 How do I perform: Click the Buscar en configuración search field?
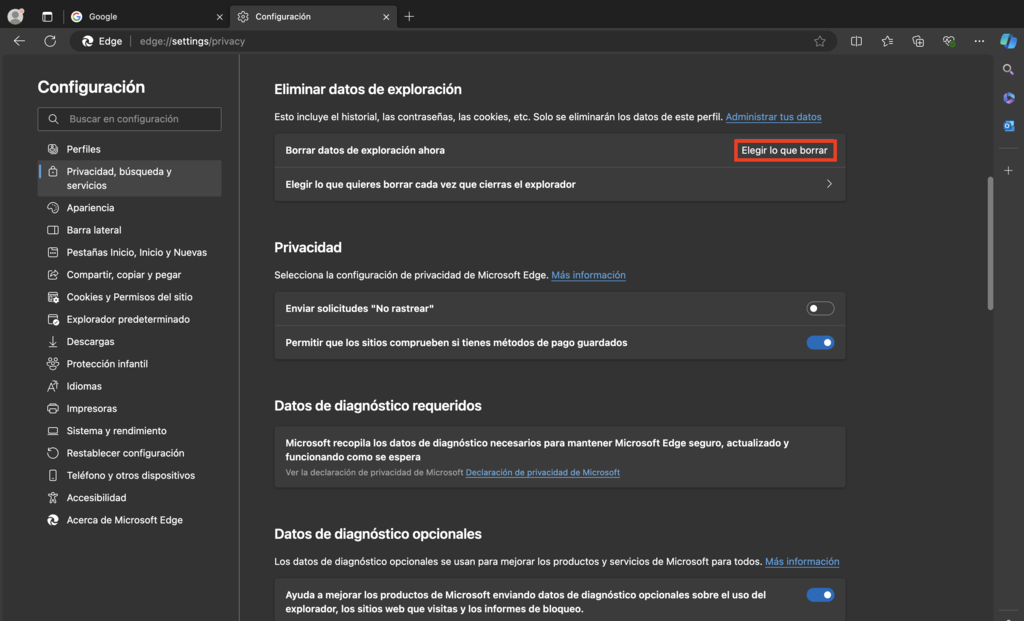click(129, 119)
